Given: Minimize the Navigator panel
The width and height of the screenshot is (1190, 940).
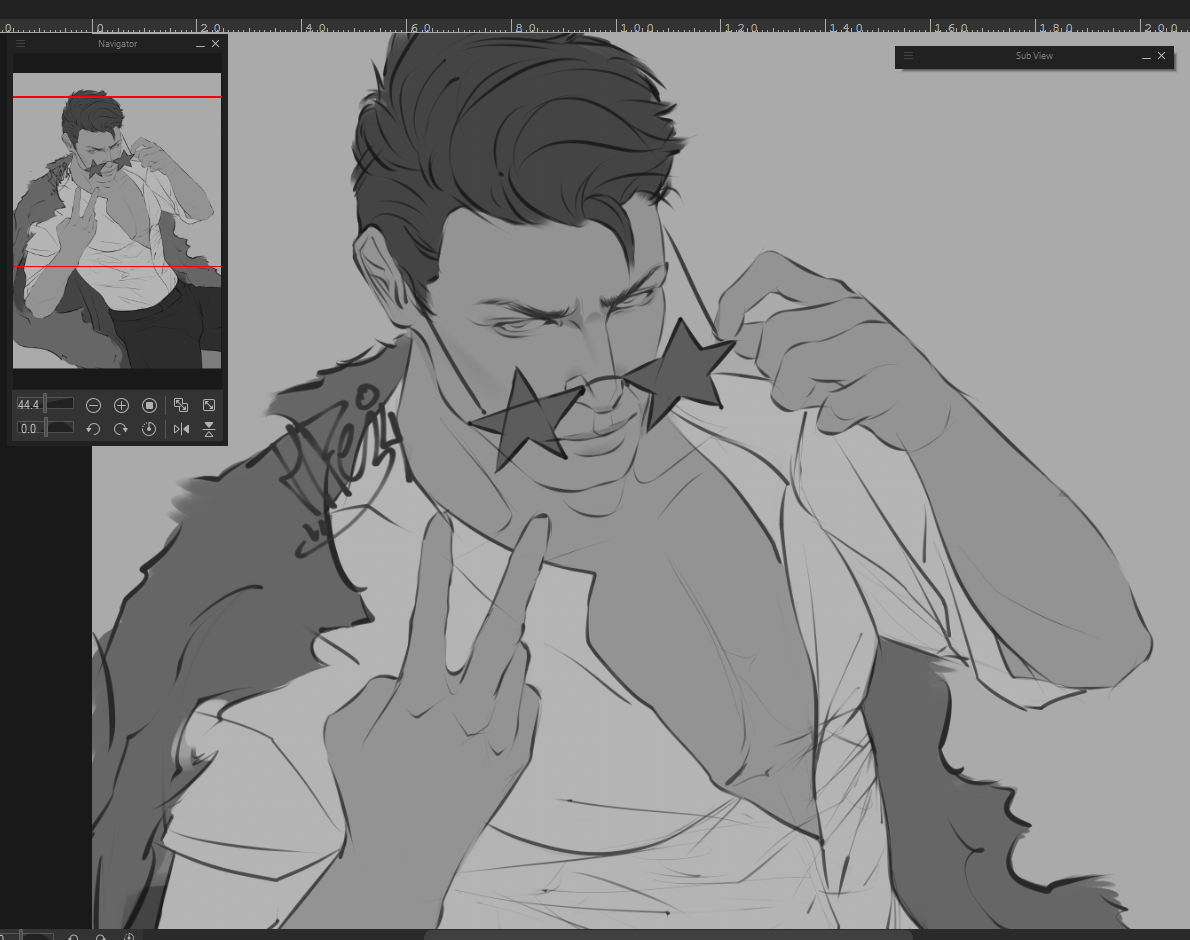Looking at the screenshot, I should click(x=200, y=45).
